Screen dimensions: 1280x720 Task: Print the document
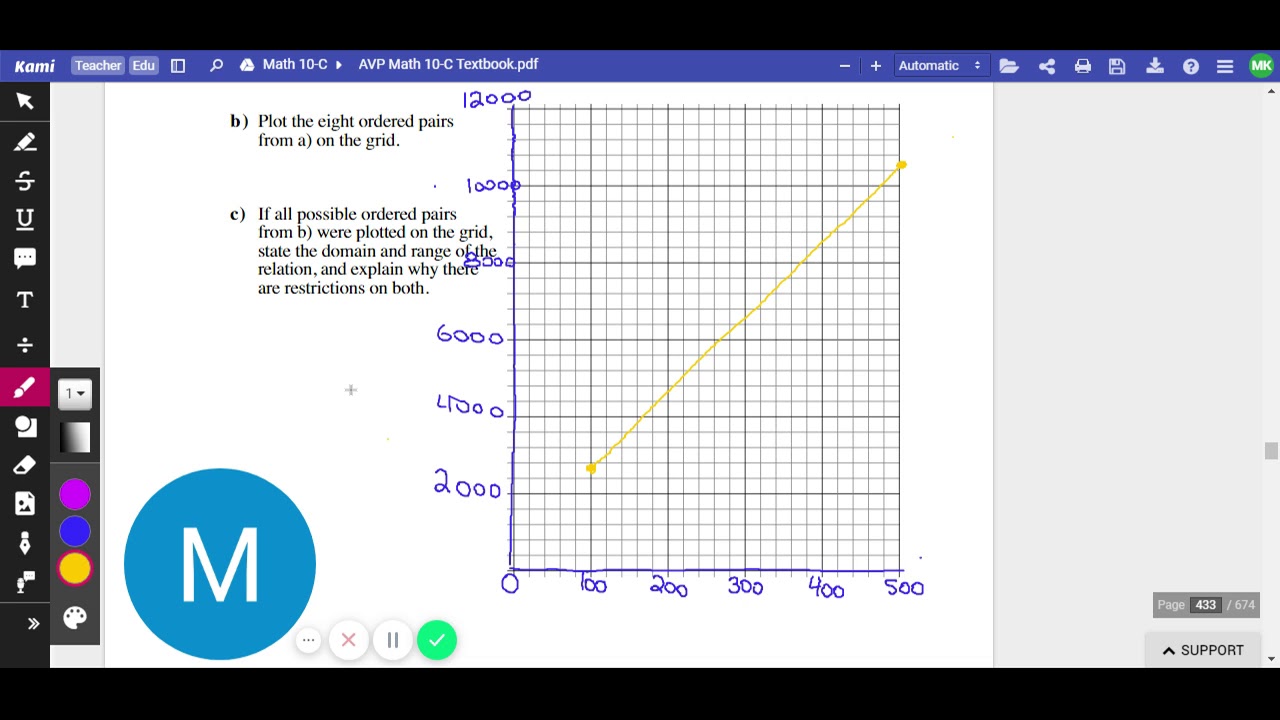click(x=1083, y=66)
